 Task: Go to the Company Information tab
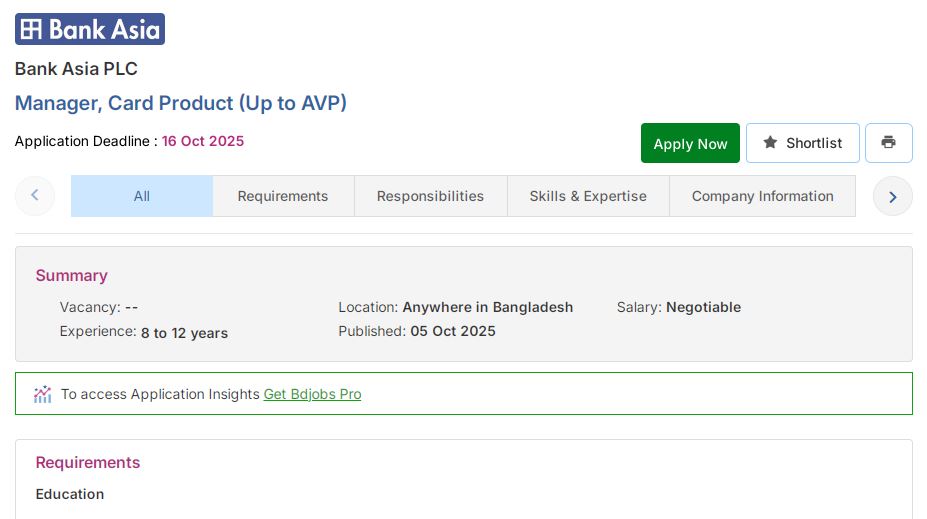pos(762,196)
